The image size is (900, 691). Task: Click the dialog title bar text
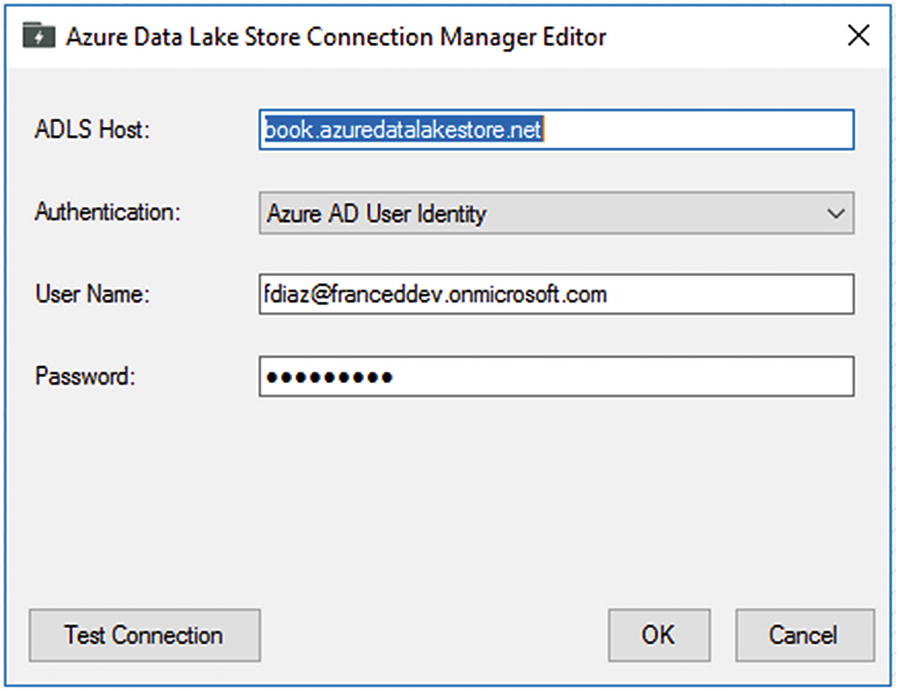click(x=336, y=37)
